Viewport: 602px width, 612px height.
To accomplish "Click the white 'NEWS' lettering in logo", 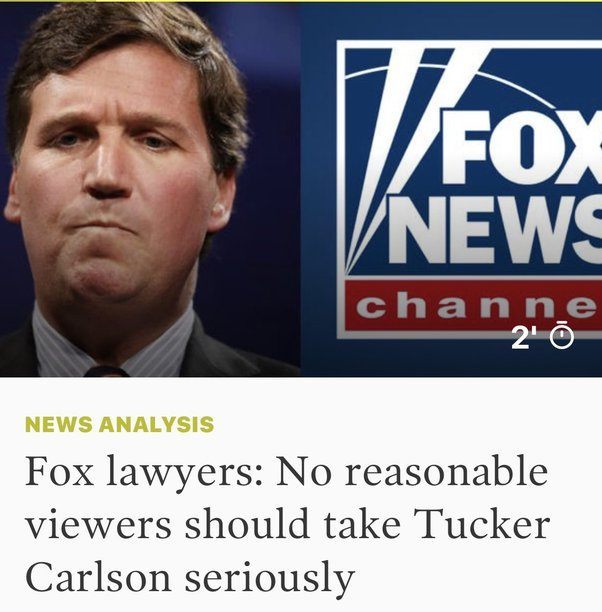I will click(x=495, y=230).
